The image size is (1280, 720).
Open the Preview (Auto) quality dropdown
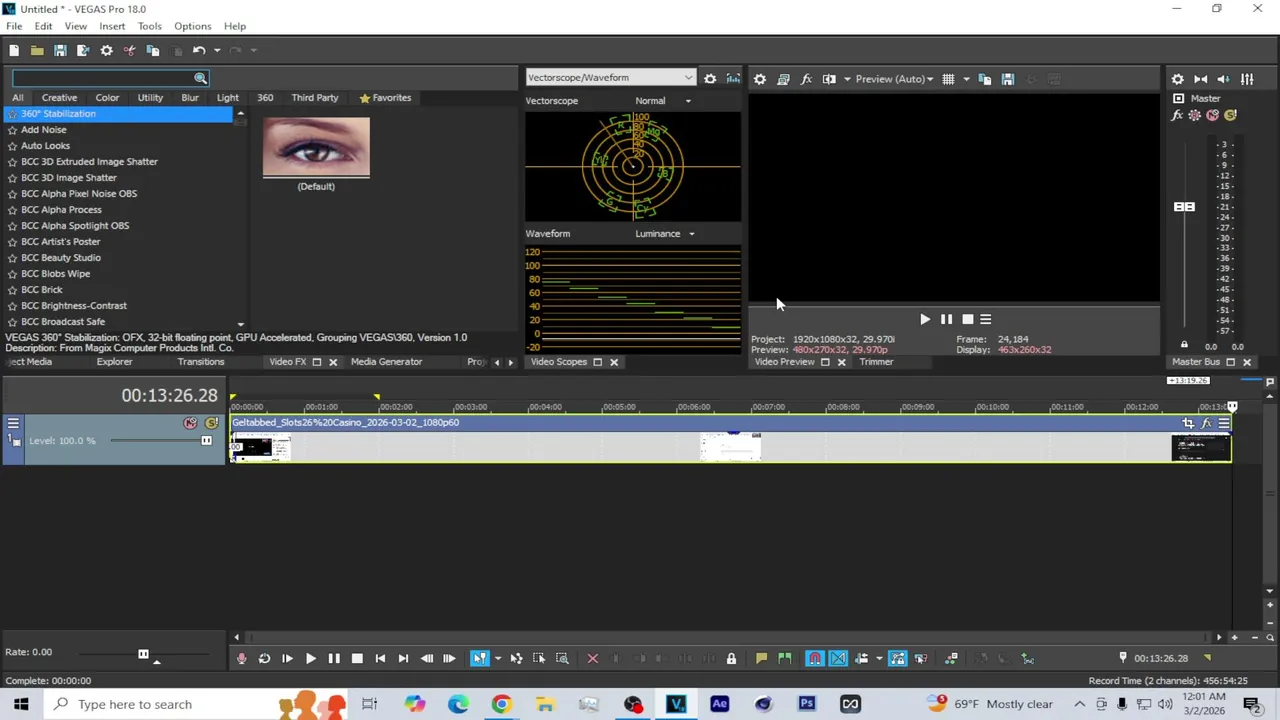pyautogui.click(x=894, y=79)
